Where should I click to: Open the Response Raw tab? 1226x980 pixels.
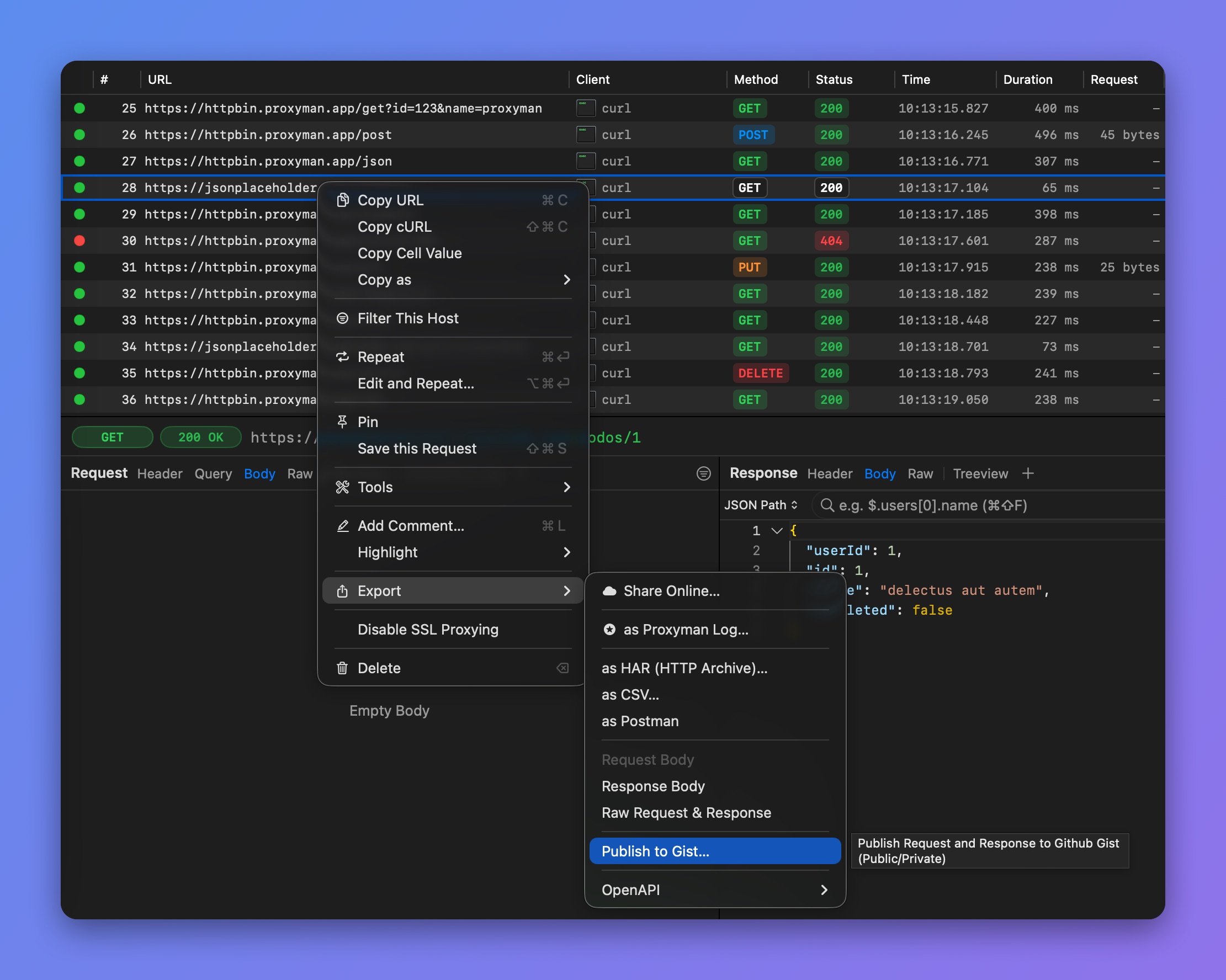click(x=920, y=473)
